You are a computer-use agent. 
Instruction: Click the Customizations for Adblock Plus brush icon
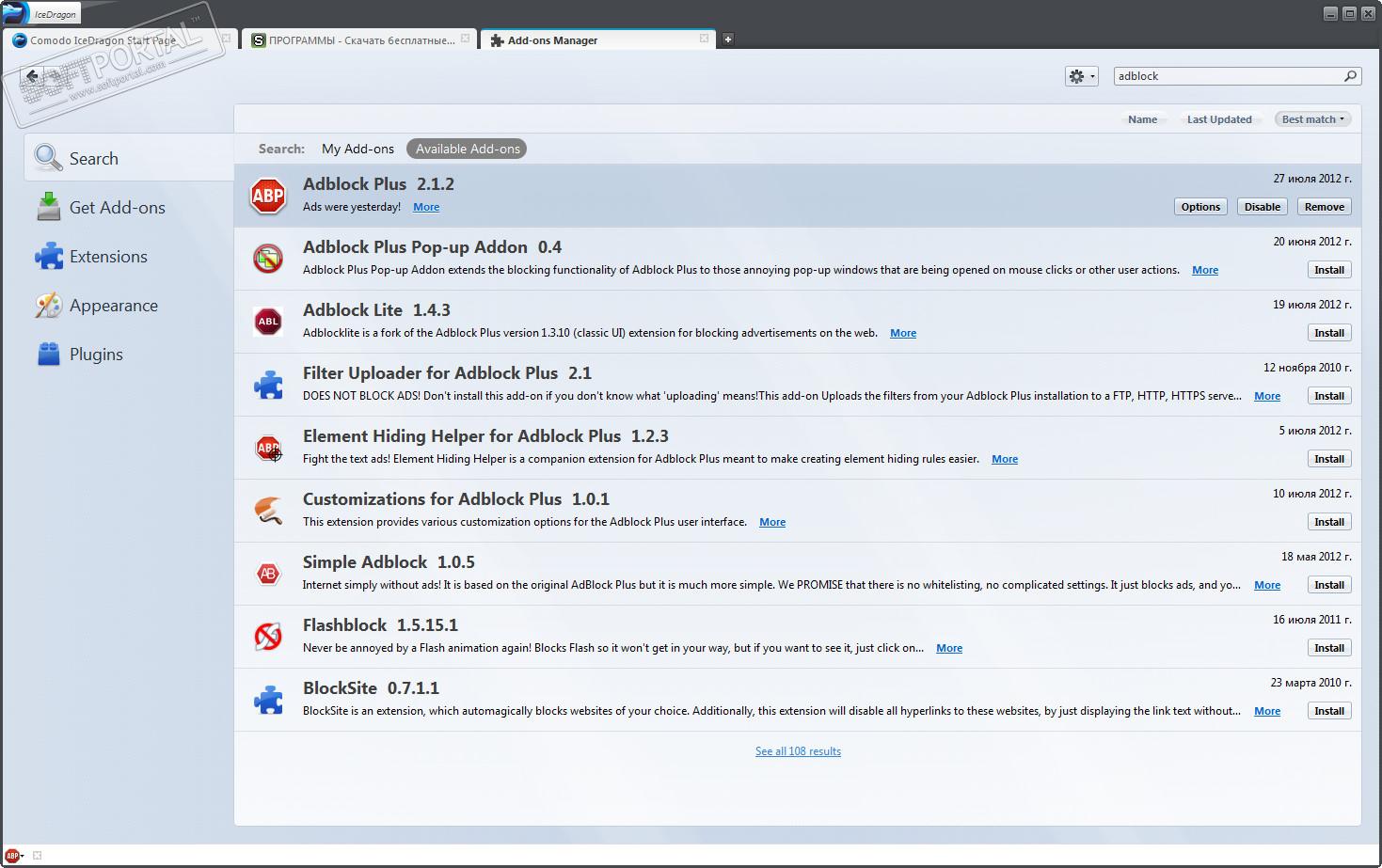268,511
